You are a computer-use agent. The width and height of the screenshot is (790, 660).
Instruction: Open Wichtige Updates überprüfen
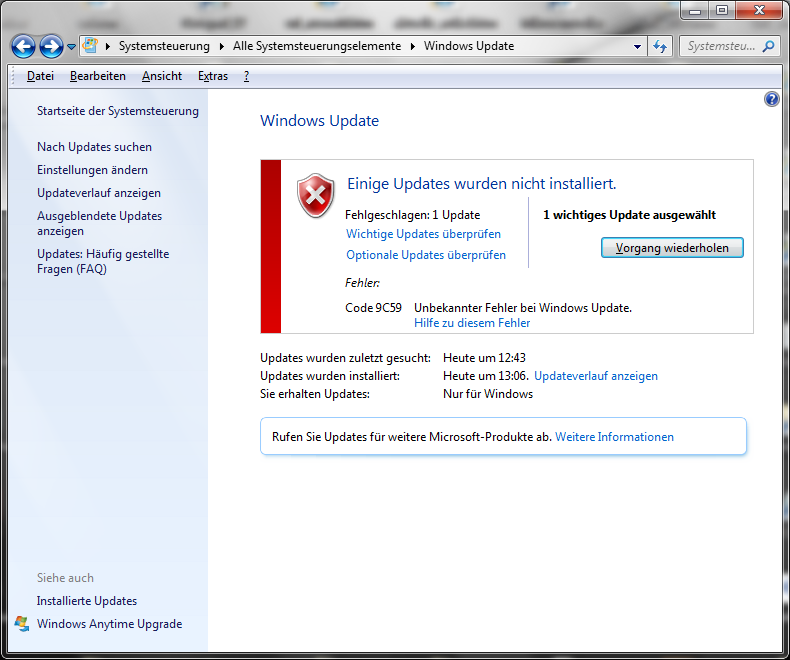point(423,234)
